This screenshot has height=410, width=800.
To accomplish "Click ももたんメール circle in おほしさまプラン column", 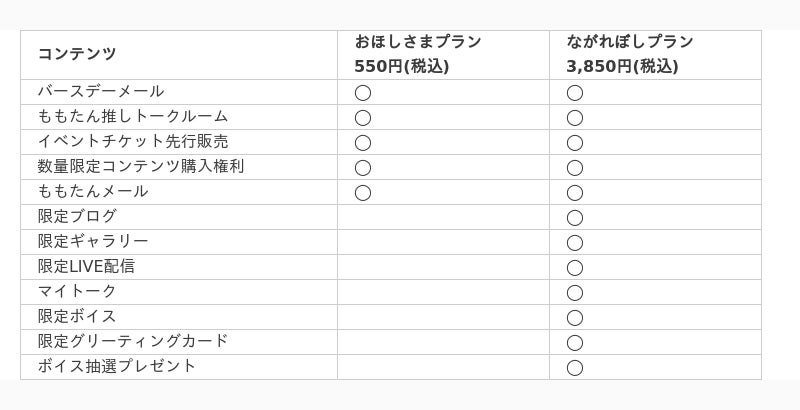I will click(x=363, y=193).
